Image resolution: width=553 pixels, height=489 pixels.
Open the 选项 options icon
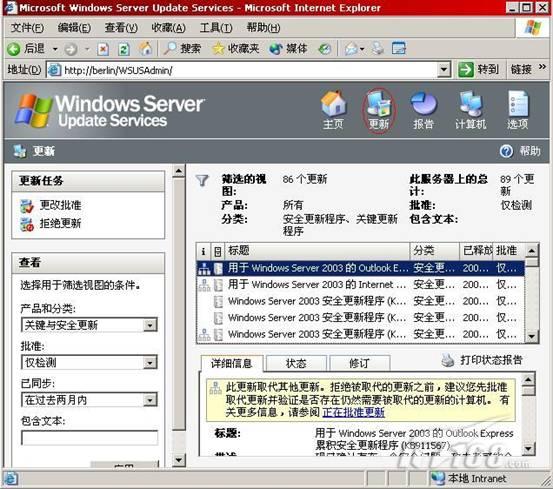(x=517, y=110)
